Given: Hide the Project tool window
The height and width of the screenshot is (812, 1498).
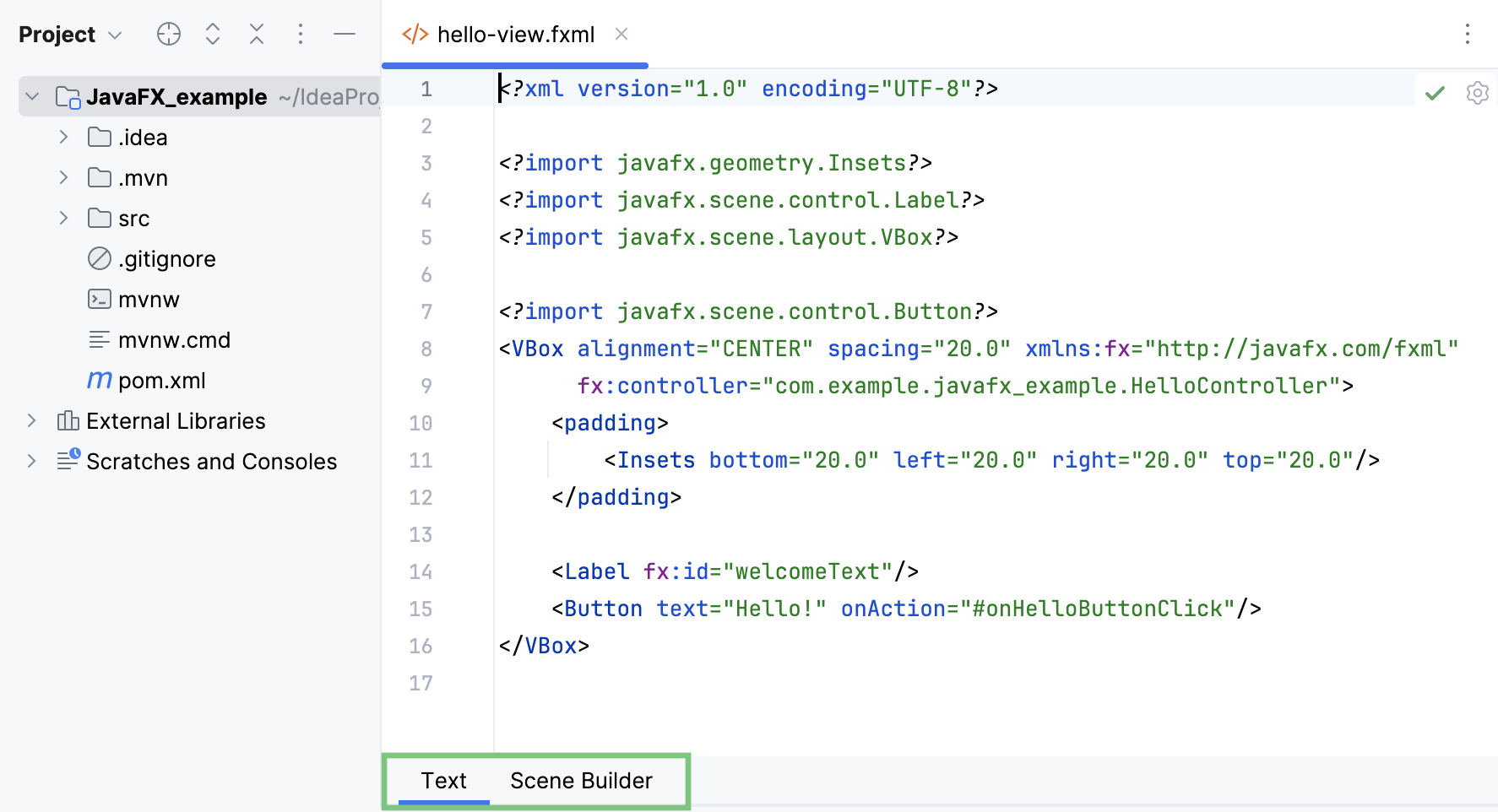Looking at the screenshot, I should pos(345,34).
